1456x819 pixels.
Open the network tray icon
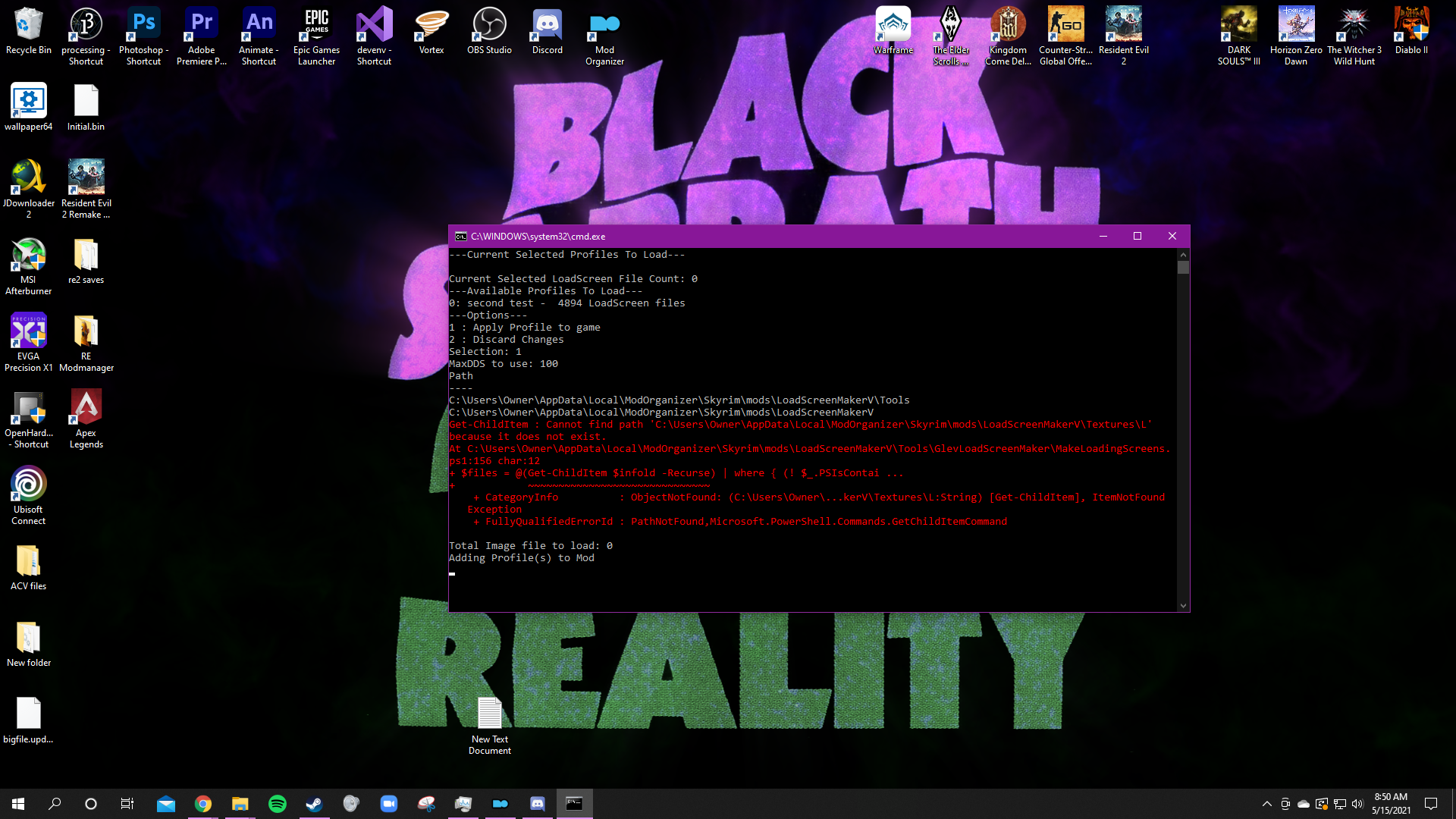click(1340, 804)
